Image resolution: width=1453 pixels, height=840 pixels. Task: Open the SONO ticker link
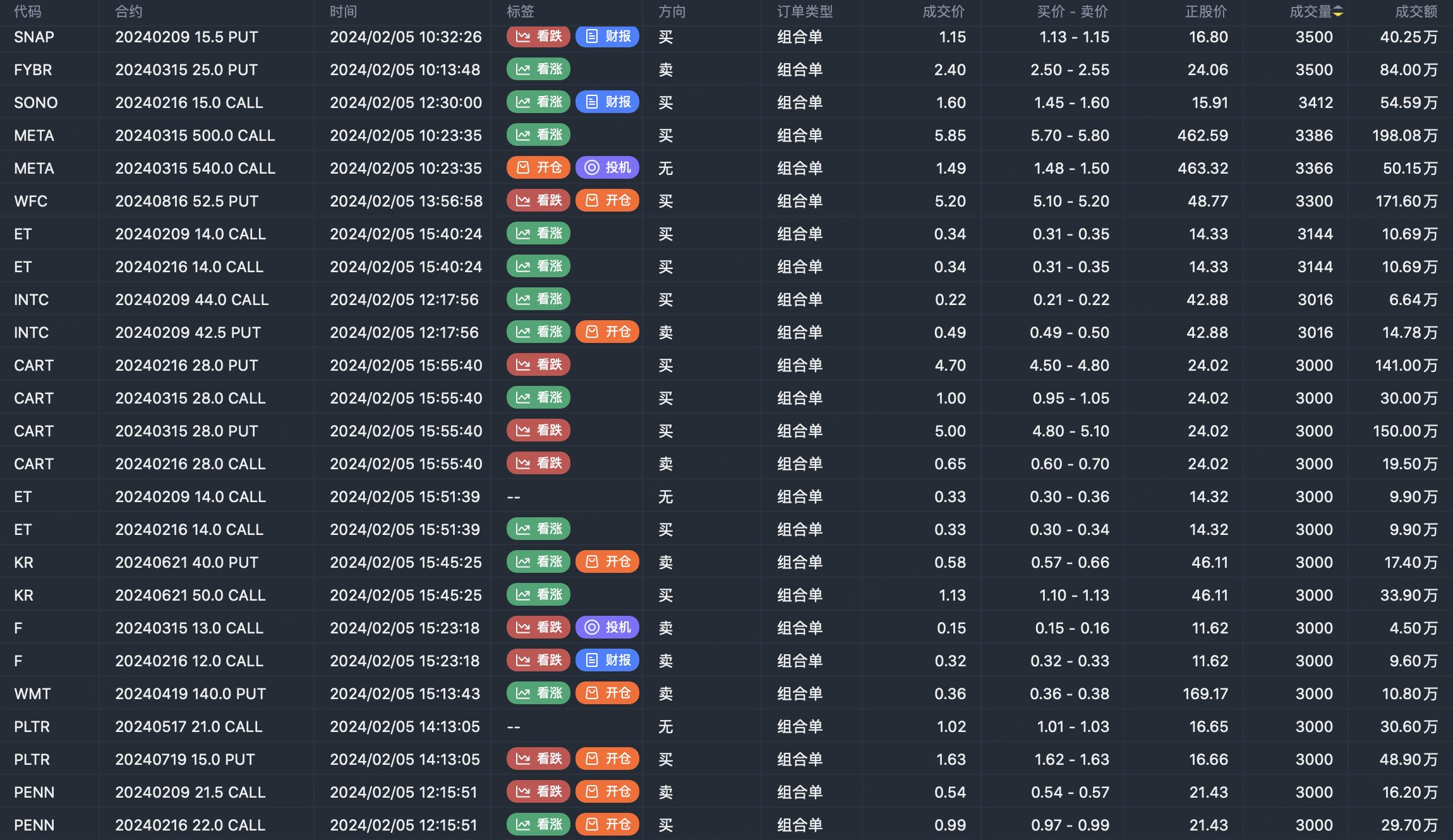(x=35, y=102)
